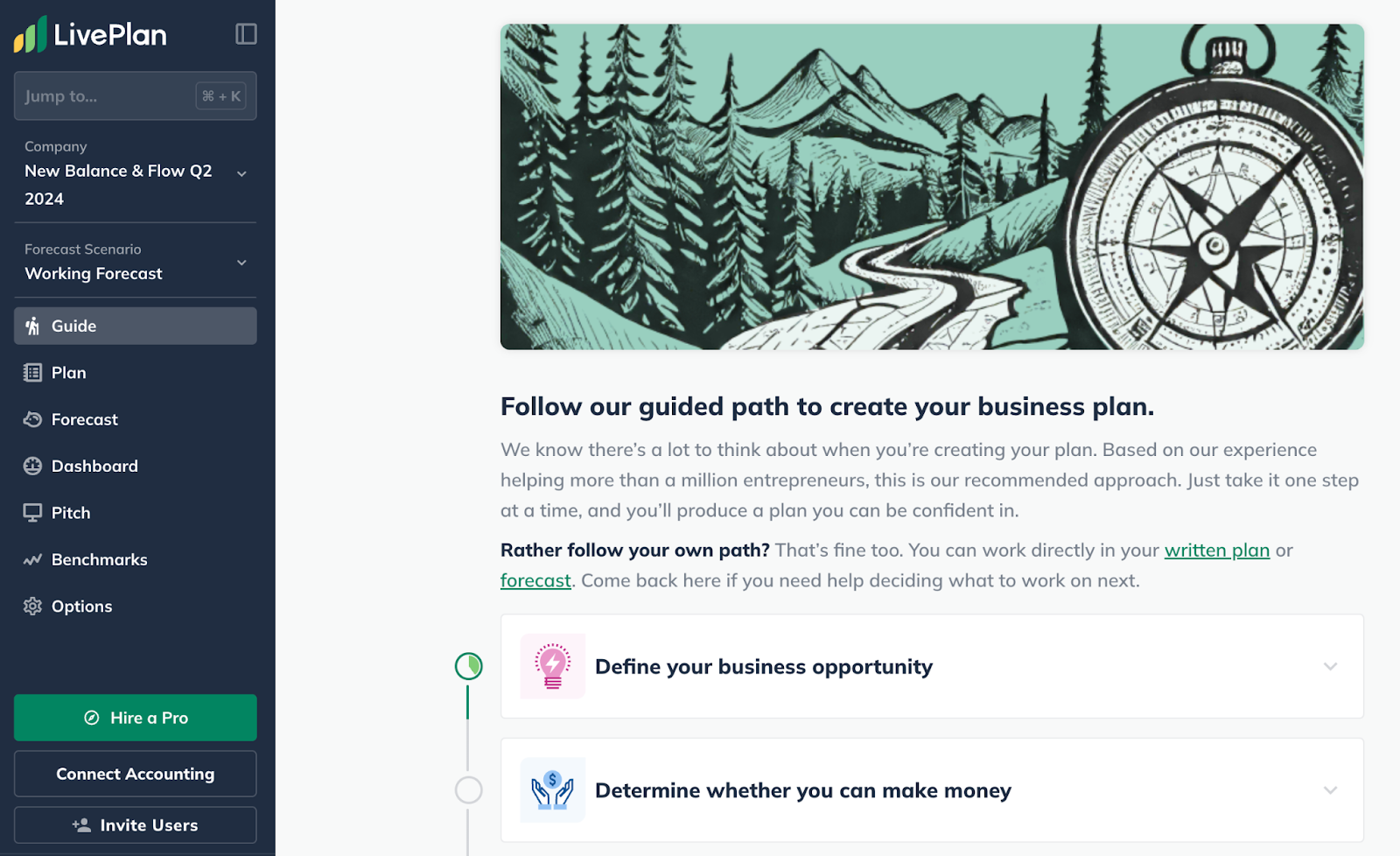This screenshot has width=1400, height=856.
Task: Click the hands holding money icon
Action: (552, 790)
